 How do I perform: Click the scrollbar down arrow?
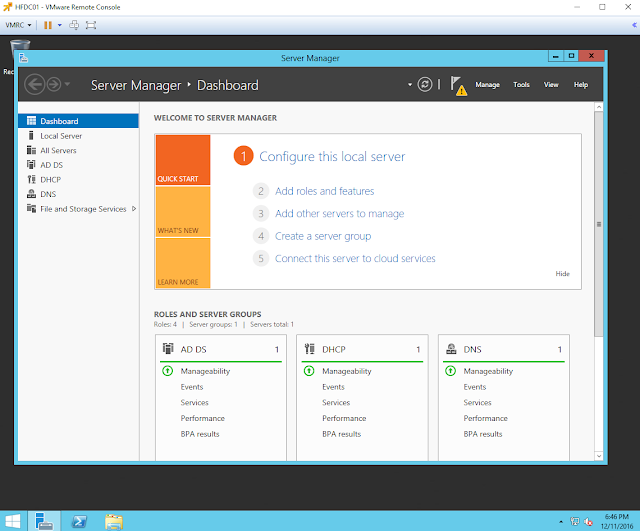[x=598, y=456]
